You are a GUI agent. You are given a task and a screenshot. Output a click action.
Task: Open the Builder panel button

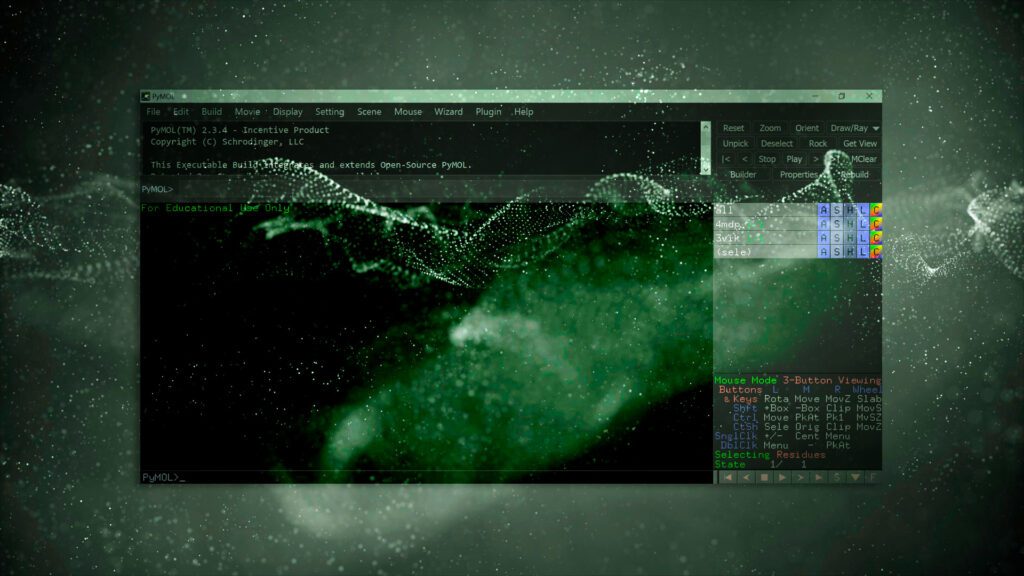tap(743, 174)
